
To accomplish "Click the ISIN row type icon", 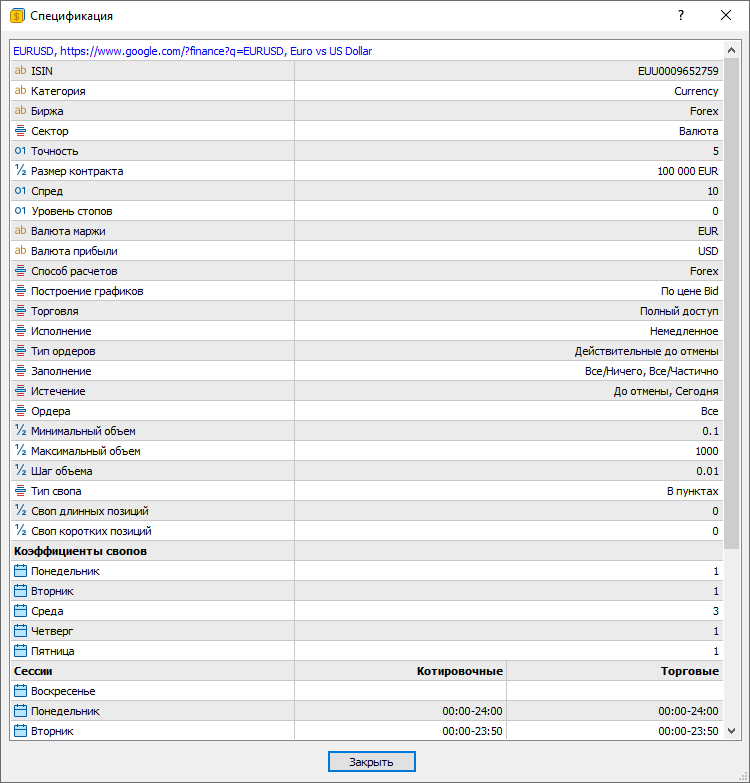I will pyautogui.click(x=20, y=71).
